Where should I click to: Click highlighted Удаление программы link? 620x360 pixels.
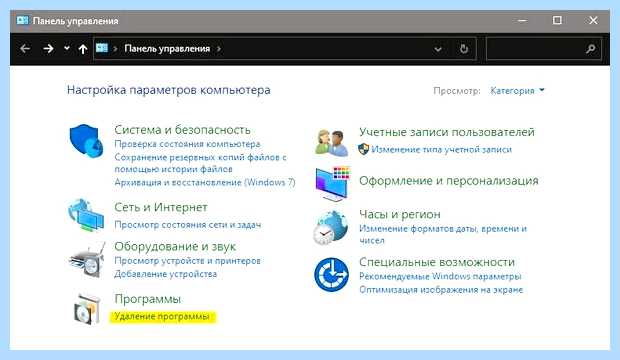(162, 316)
